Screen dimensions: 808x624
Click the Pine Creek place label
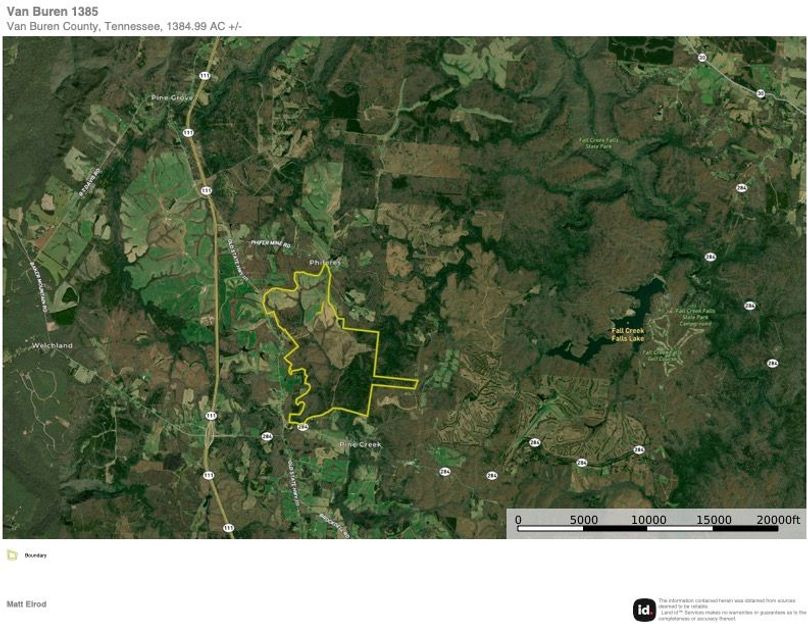[x=361, y=443]
